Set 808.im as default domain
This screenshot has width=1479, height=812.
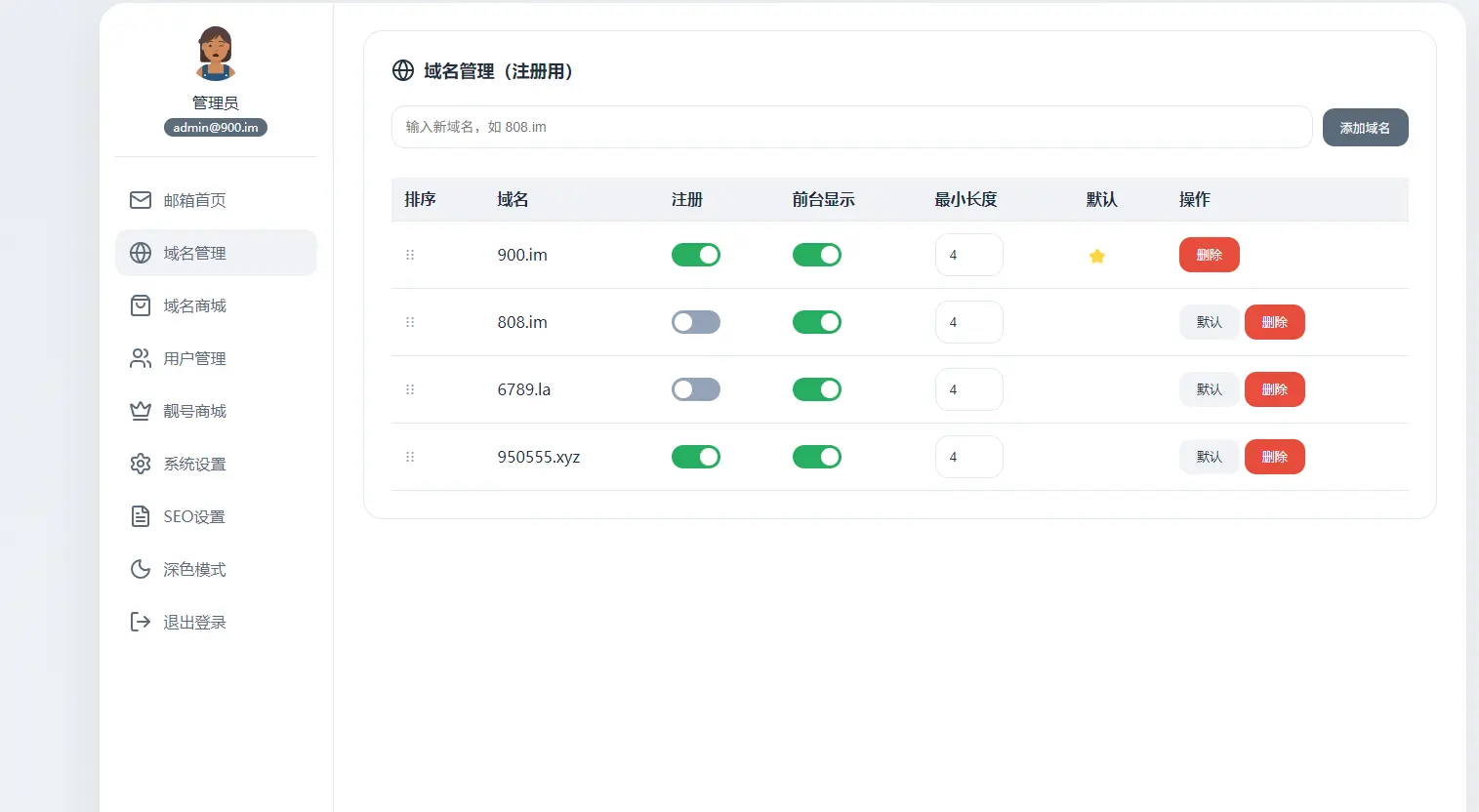coord(1210,322)
